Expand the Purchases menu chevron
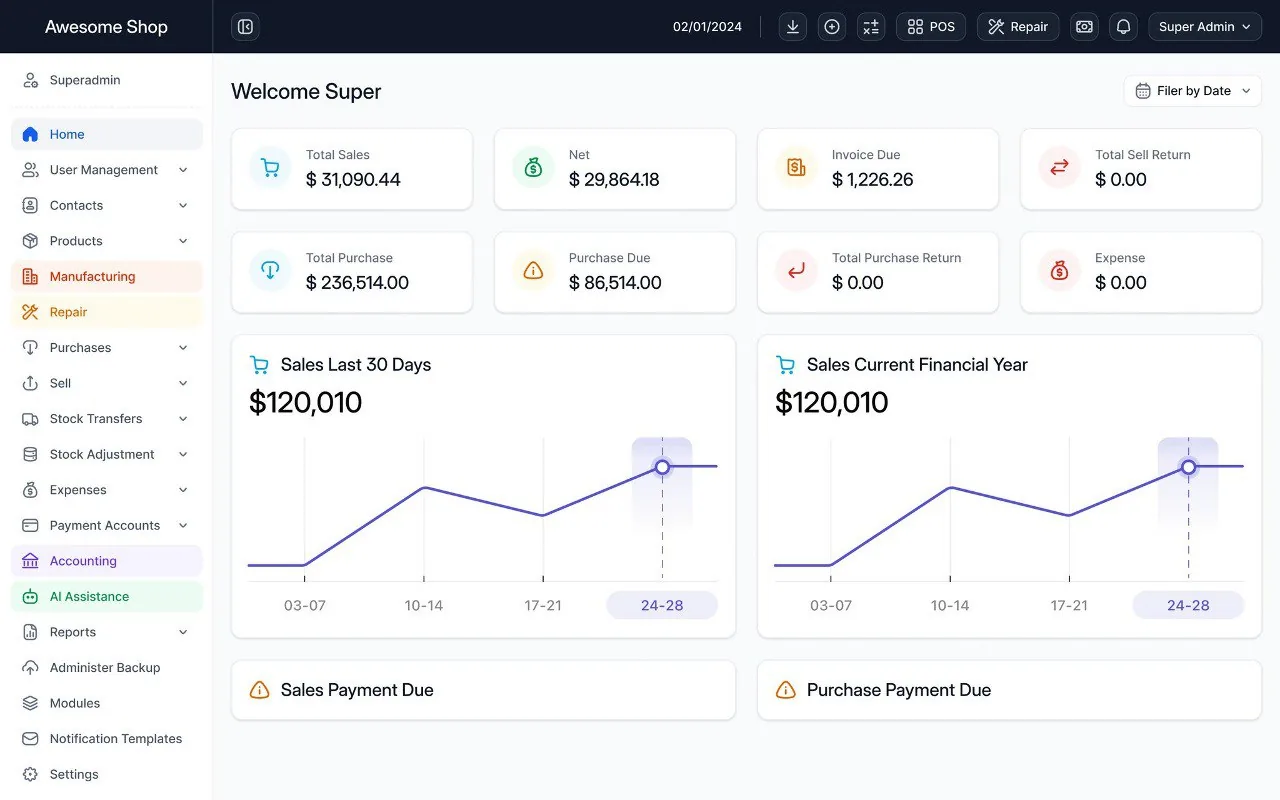 coord(183,348)
